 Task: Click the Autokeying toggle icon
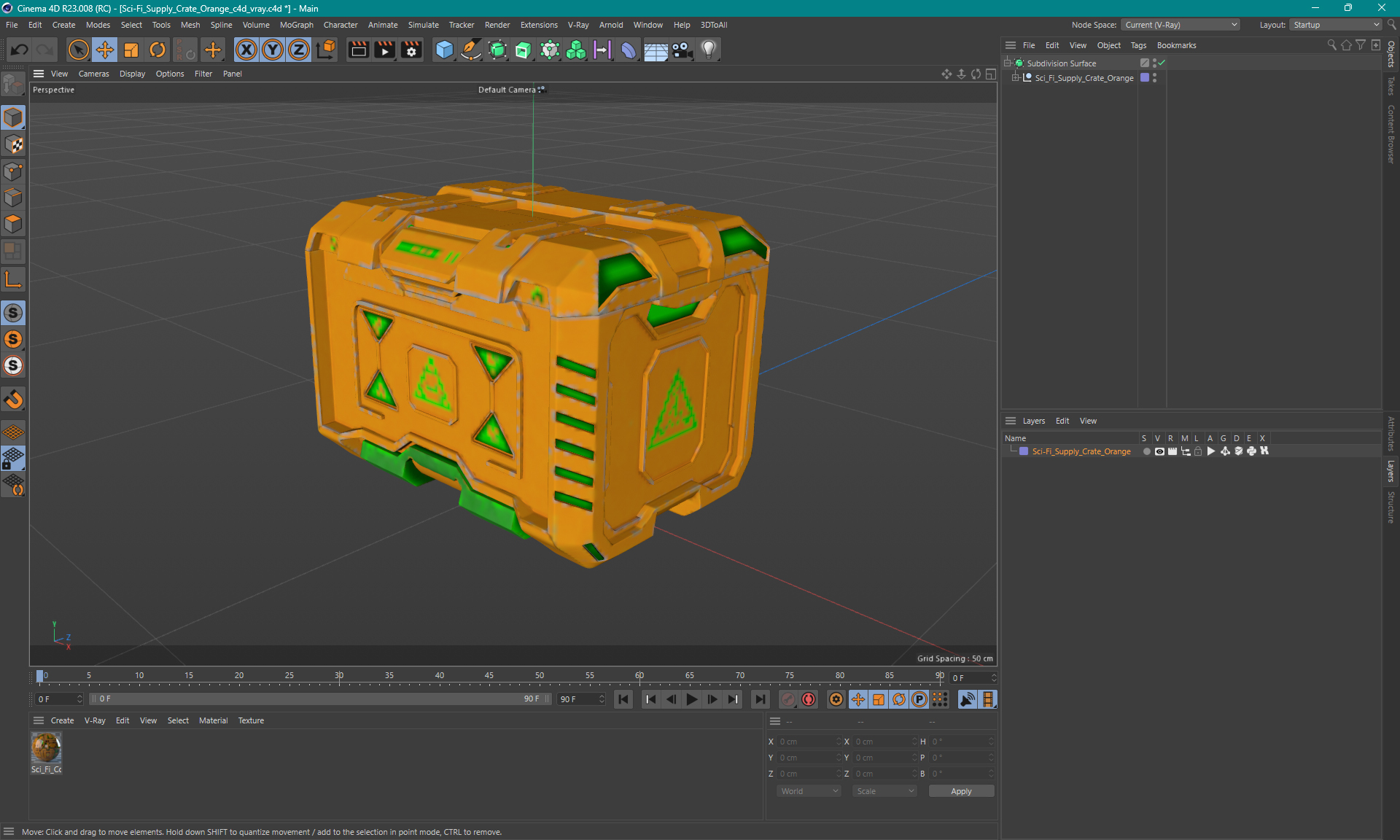809,699
